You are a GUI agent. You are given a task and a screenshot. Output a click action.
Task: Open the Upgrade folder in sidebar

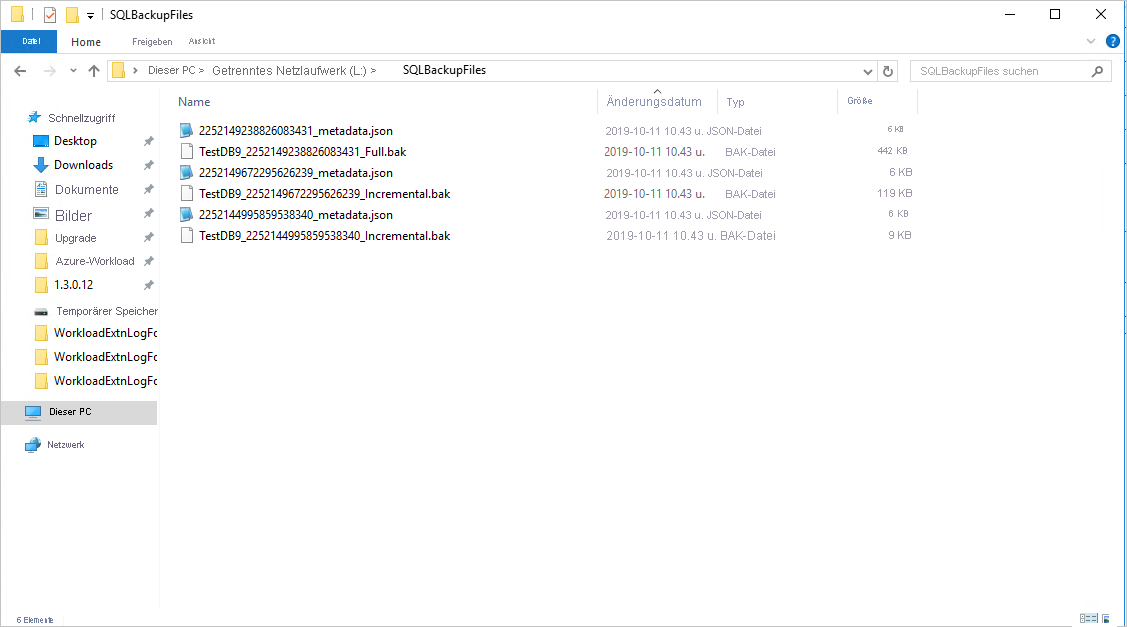coord(75,238)
